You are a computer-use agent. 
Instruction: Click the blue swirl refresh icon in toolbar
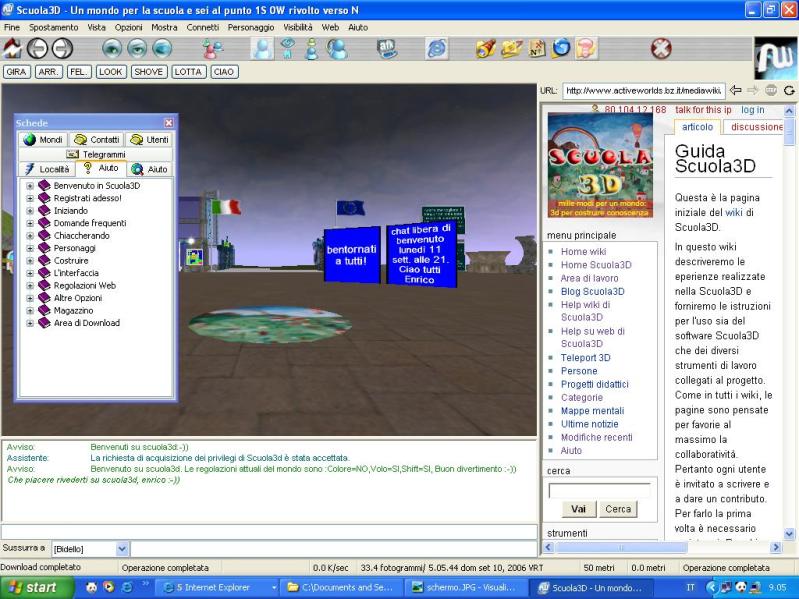point(561,48)
